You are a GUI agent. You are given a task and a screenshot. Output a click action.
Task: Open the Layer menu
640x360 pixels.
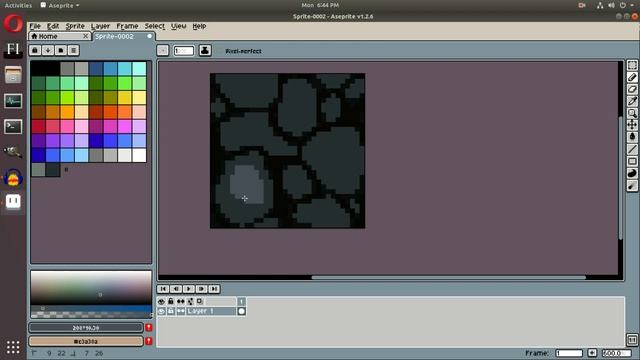[100, 26]
